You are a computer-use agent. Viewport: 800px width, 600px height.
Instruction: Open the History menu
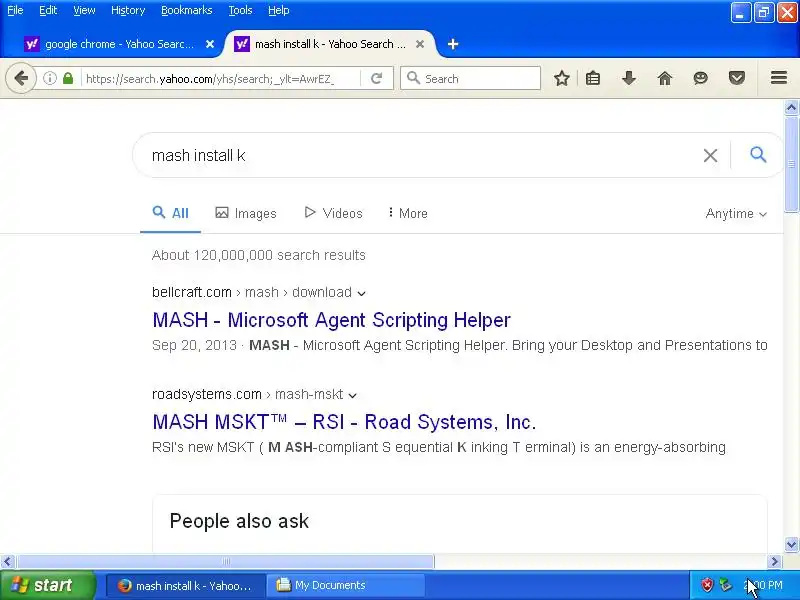coord(128,10)
